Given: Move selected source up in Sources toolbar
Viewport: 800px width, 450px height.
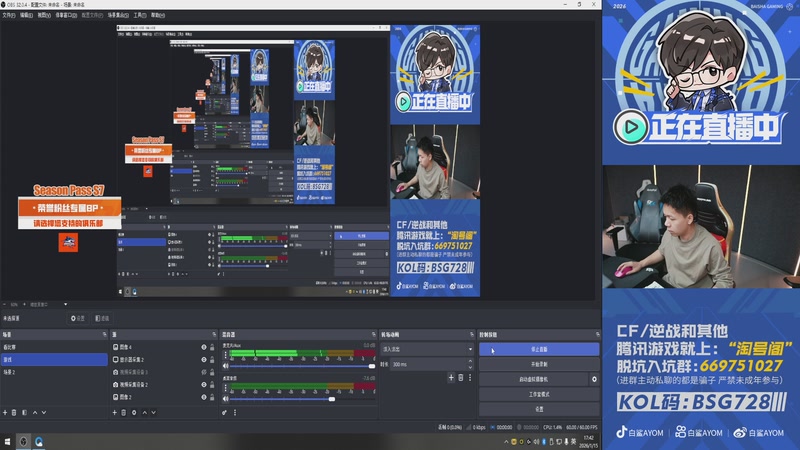Looking at the screenshot, I should pos(144,412).
